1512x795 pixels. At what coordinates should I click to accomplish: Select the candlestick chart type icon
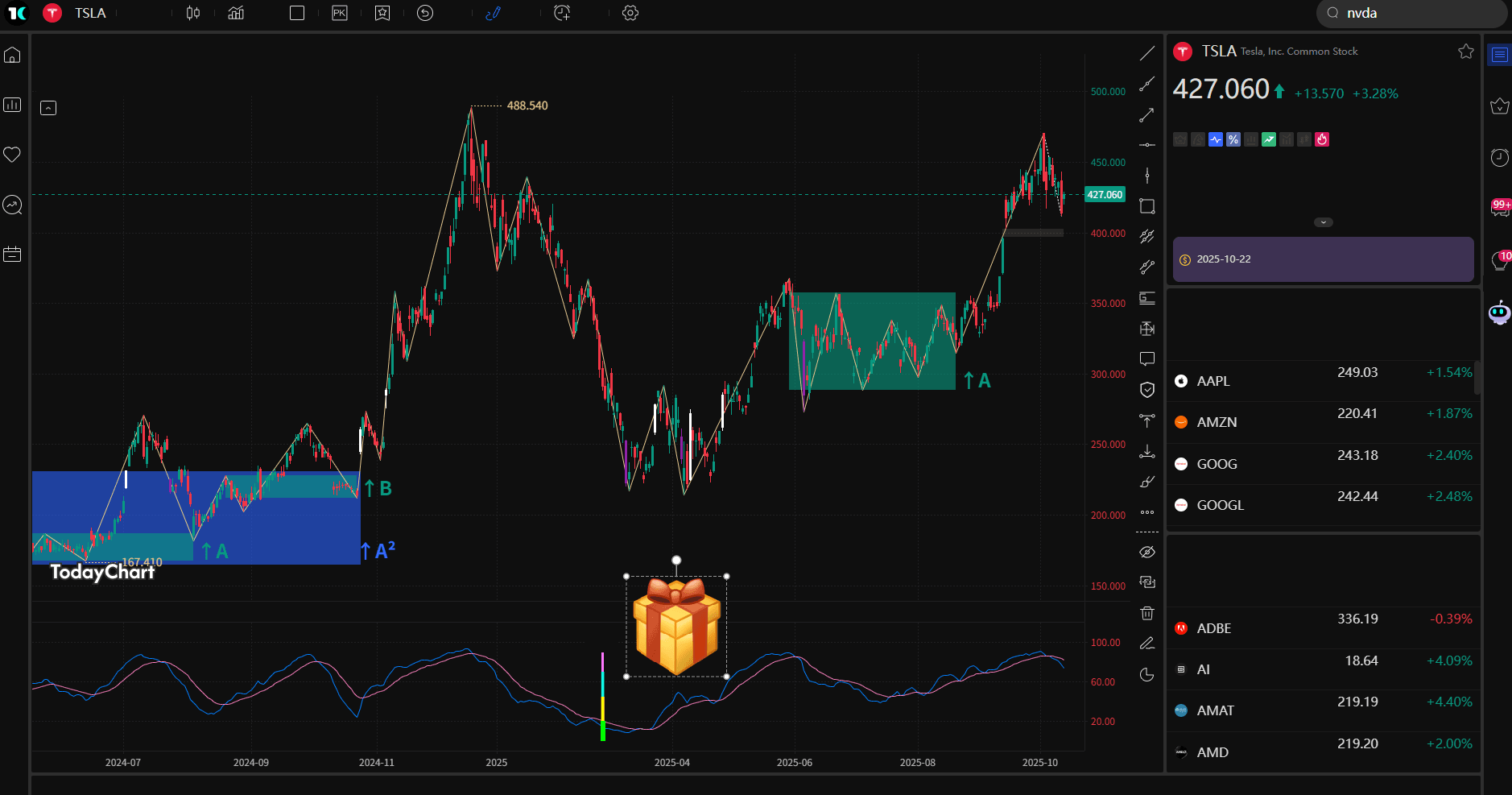point(193,13)
